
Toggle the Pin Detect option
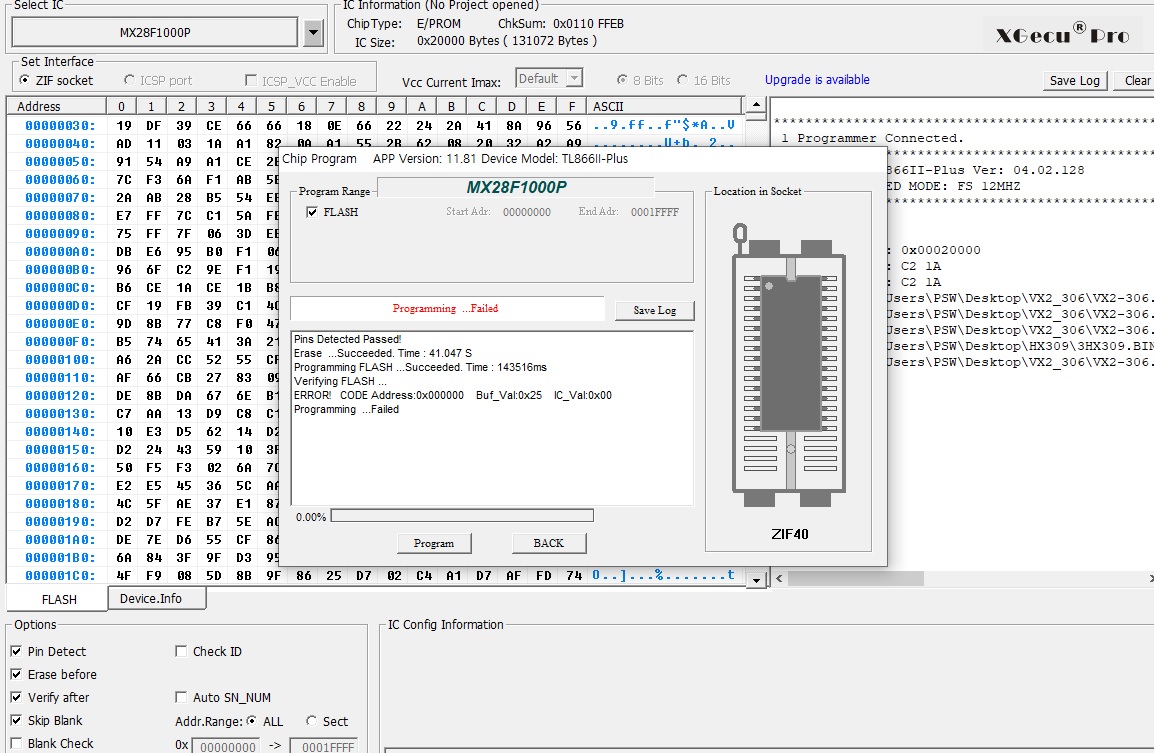tap(17, 652)
